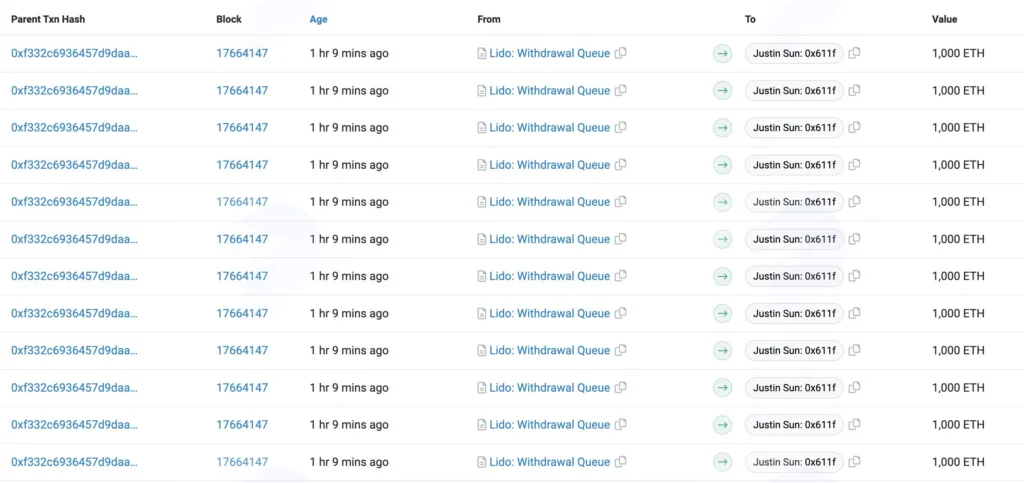Copy the Lido address in the first row
The height and width of the screenshot is (483, 1024).
coord(620,54)
